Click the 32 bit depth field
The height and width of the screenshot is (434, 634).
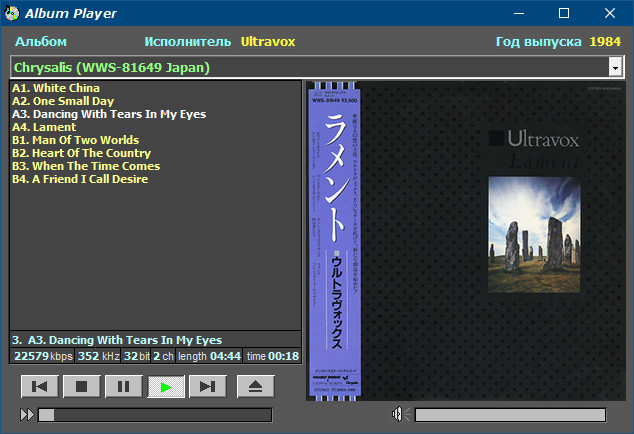(x=136, y=356)
